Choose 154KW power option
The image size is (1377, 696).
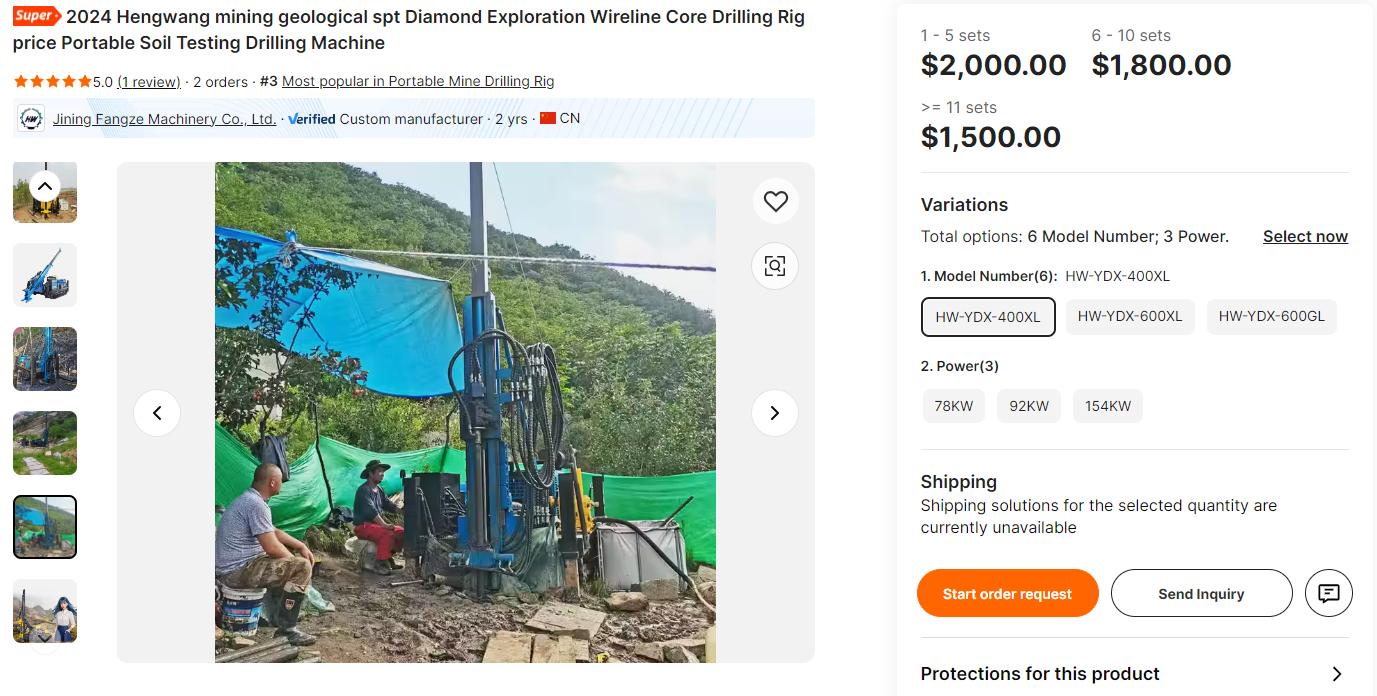point(1108,406)
